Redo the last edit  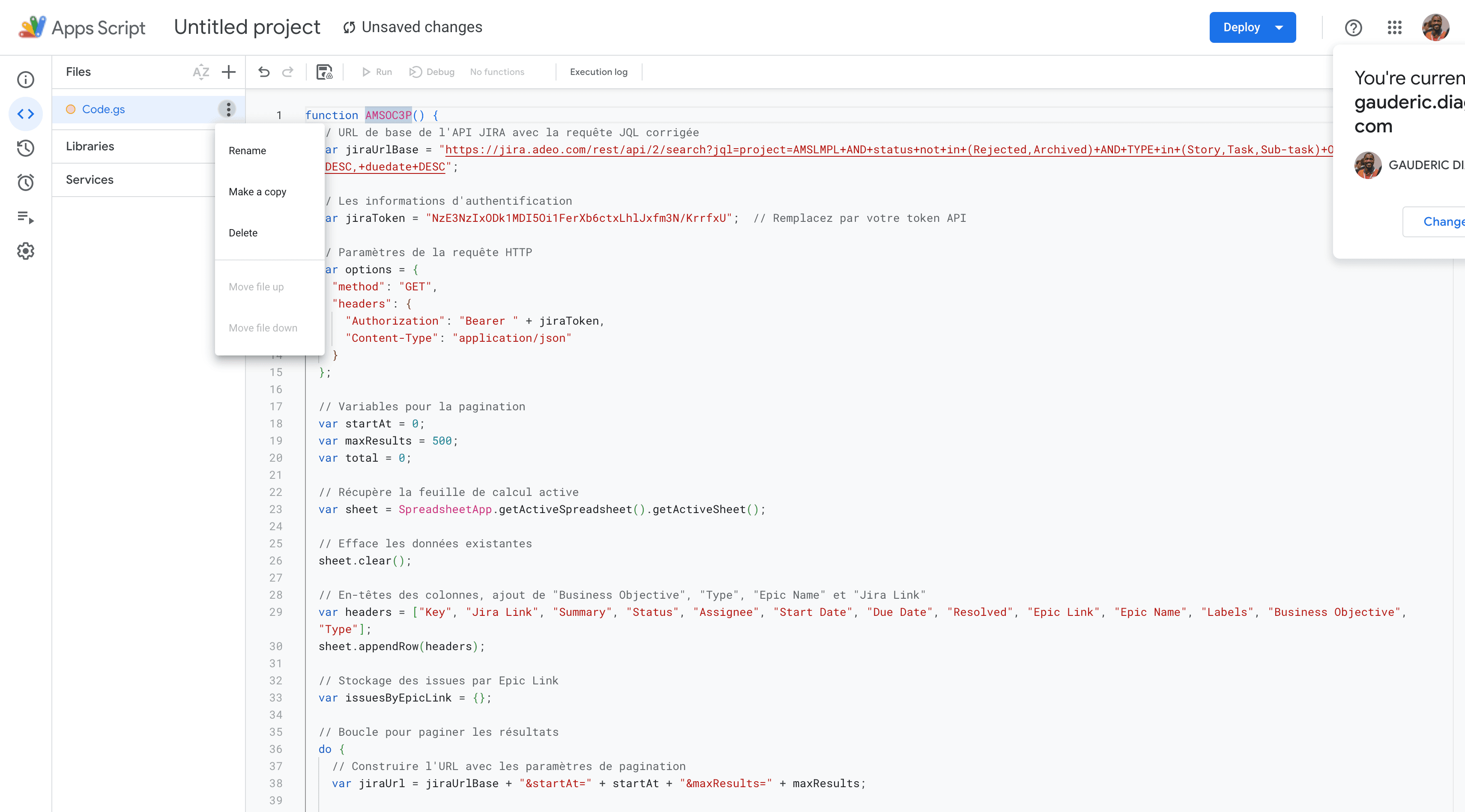pos(288,72)
